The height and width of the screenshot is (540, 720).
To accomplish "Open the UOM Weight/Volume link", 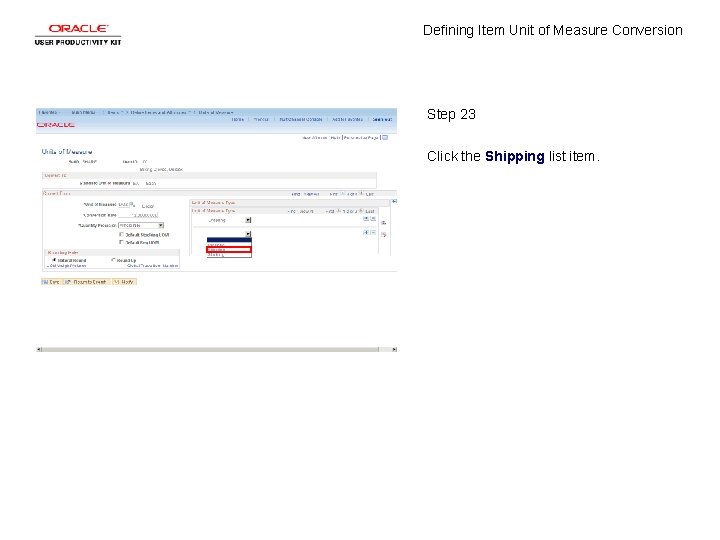I will point(67,266).
